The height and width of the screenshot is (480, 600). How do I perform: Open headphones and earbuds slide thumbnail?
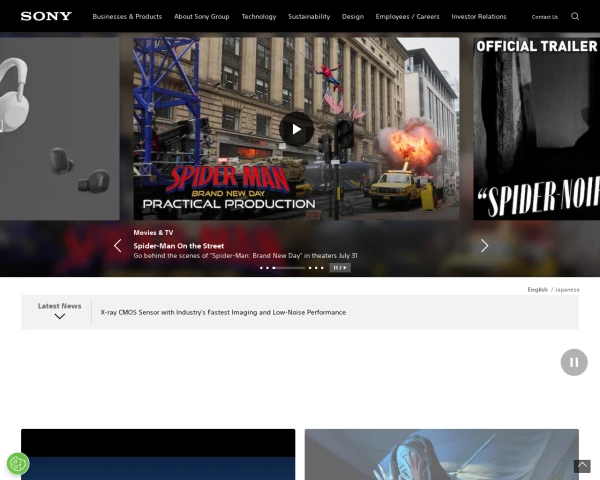[60, 129]
